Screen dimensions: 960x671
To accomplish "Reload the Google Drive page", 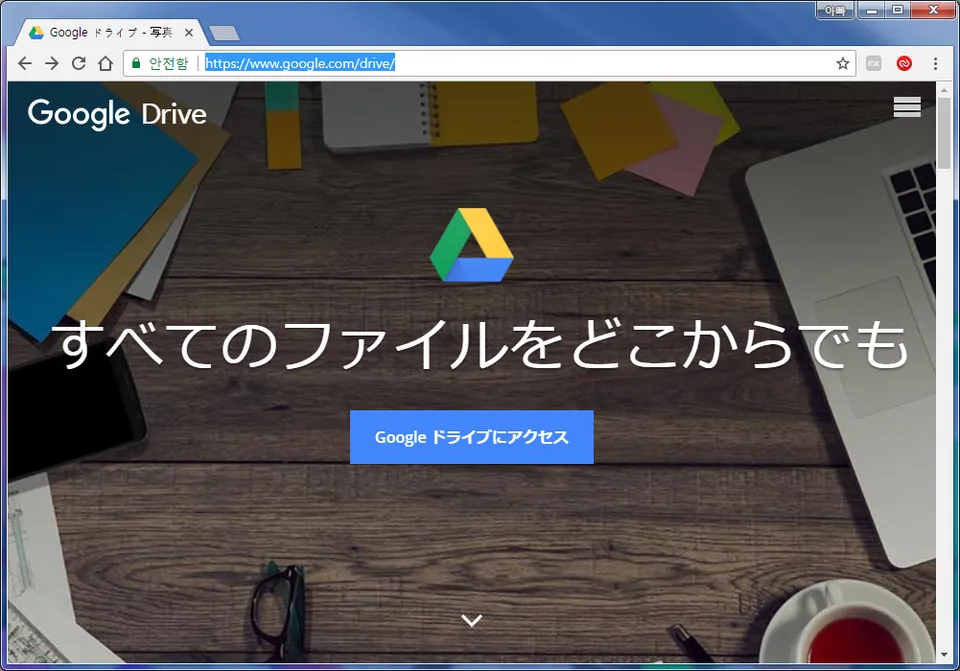I will tap(78, 63).
